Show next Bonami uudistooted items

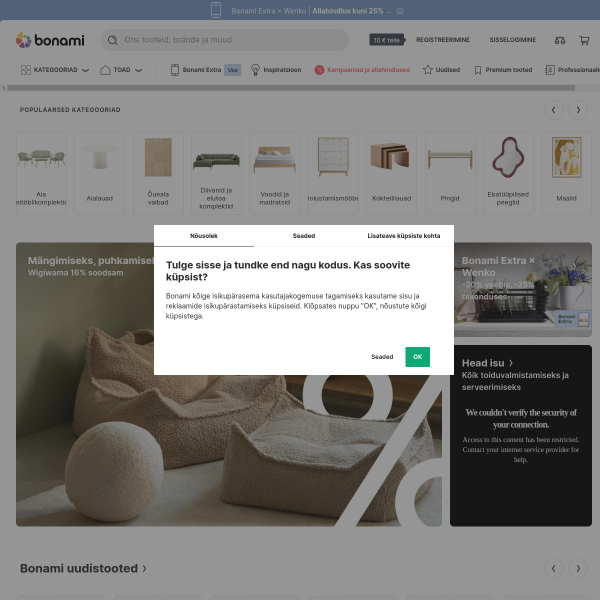click(578, 569)
